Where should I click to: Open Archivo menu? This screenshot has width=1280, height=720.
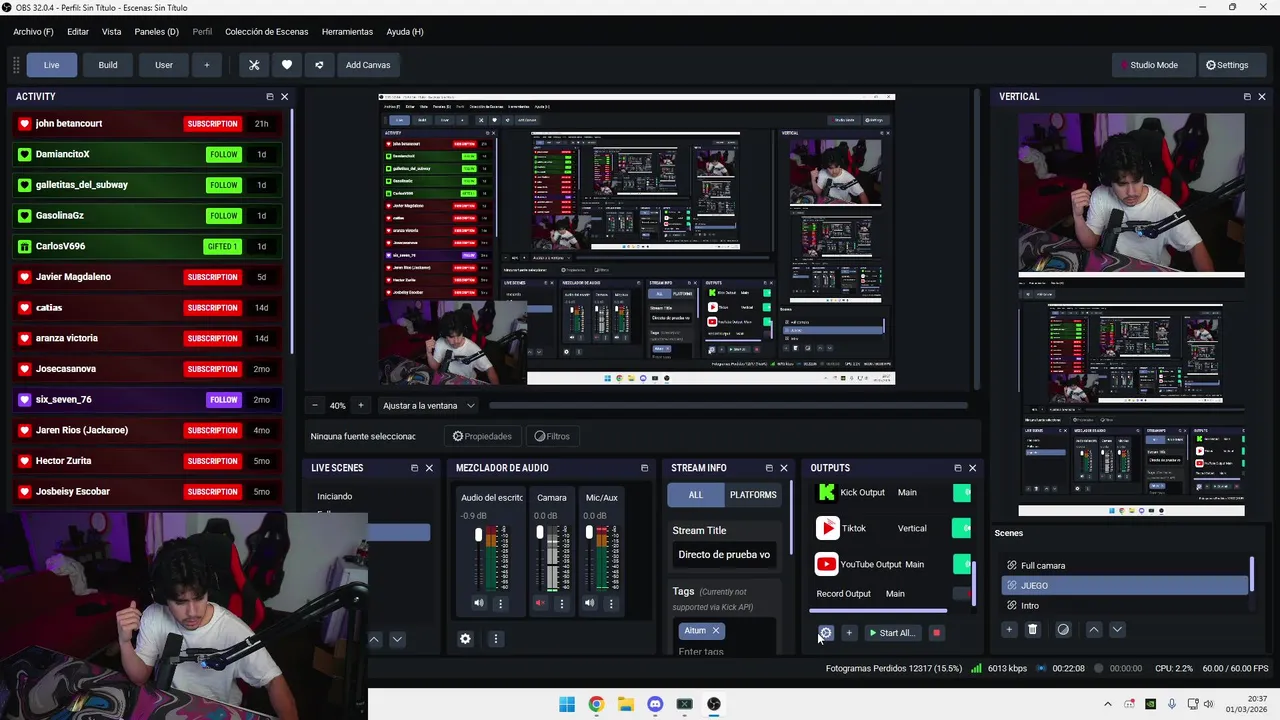[34, 32]
